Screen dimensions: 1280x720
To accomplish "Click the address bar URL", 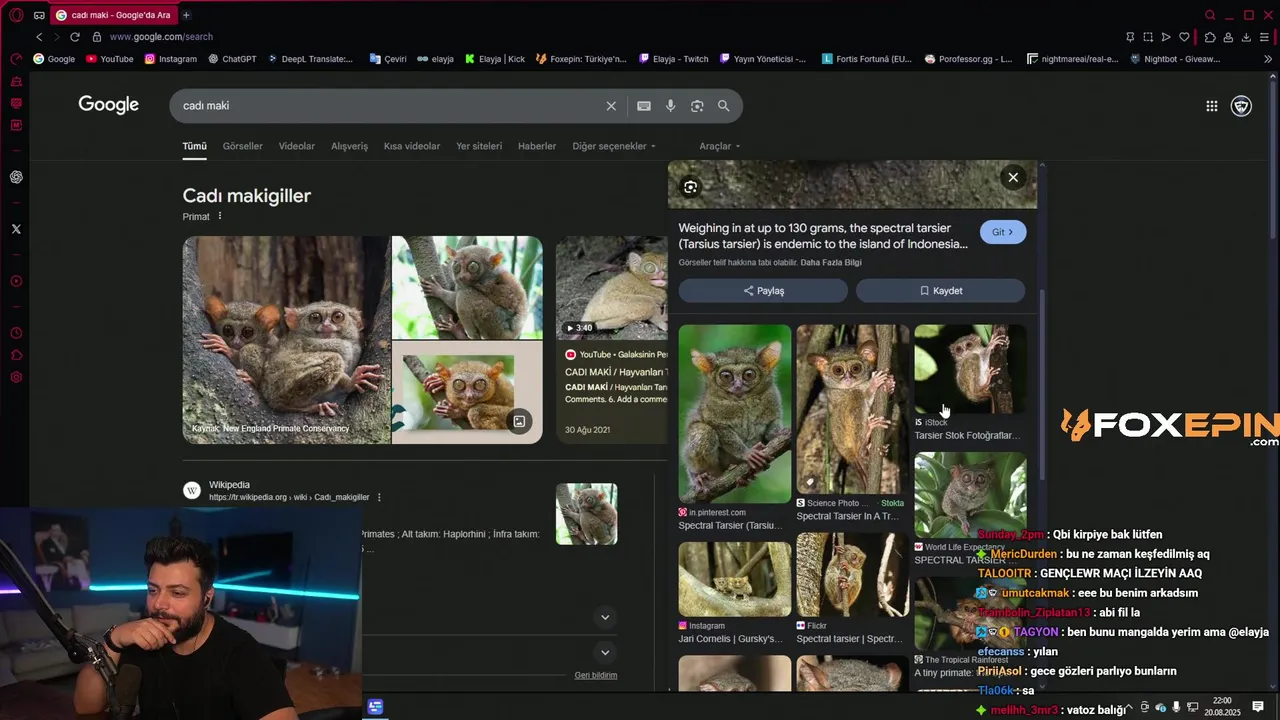I will coord(161,37).
